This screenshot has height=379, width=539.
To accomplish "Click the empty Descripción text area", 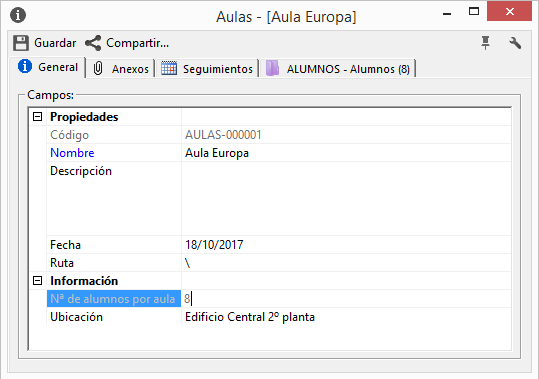I will 346,199.
